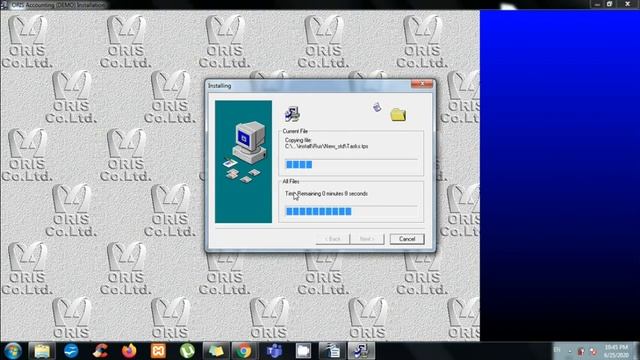
Task: Click the disabled Next button
Action: [367, 239]
